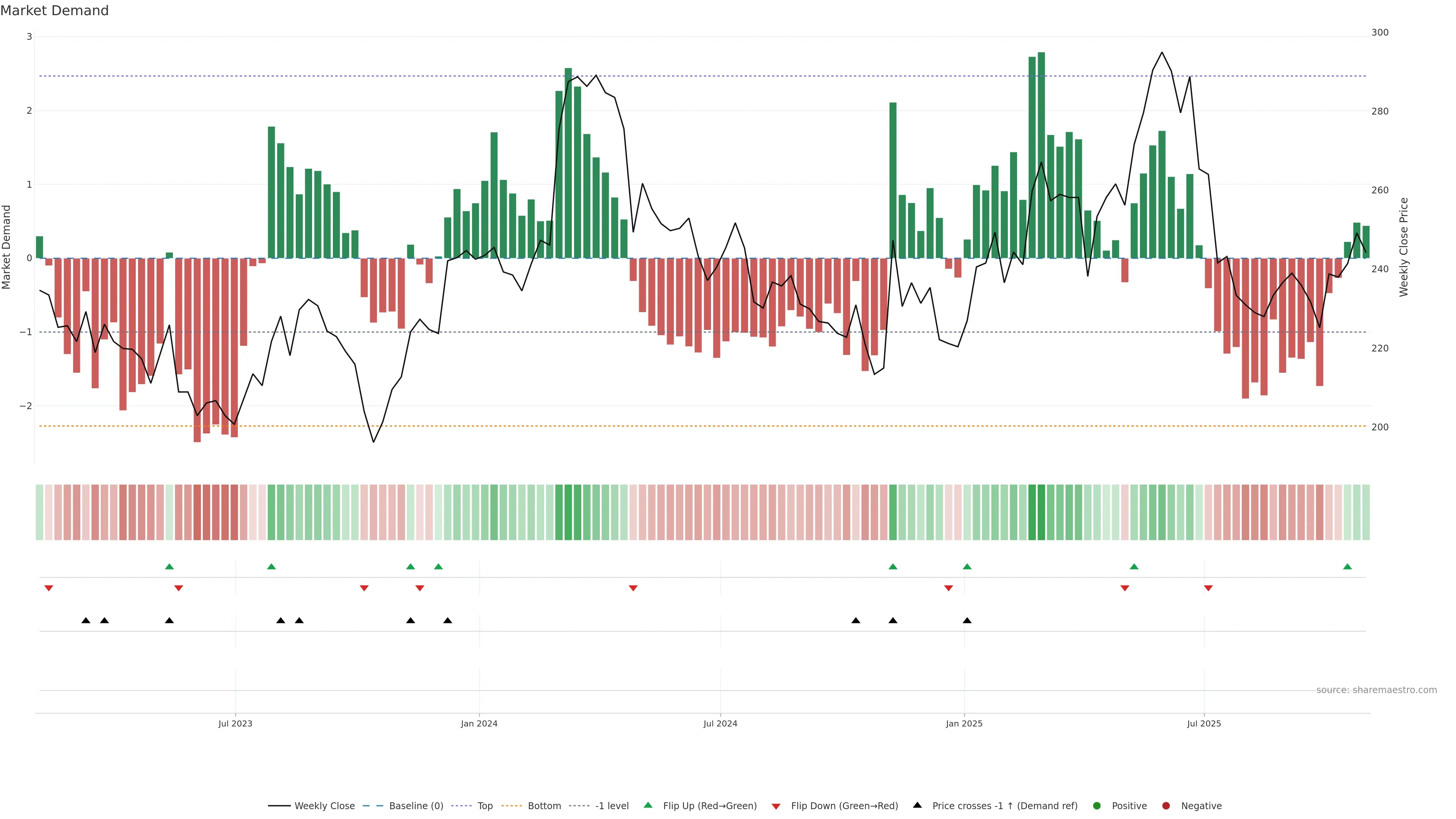
Task: Click the darkest green heatmap strip cell
Action: pyautogui.click(x=1041, y=511)
